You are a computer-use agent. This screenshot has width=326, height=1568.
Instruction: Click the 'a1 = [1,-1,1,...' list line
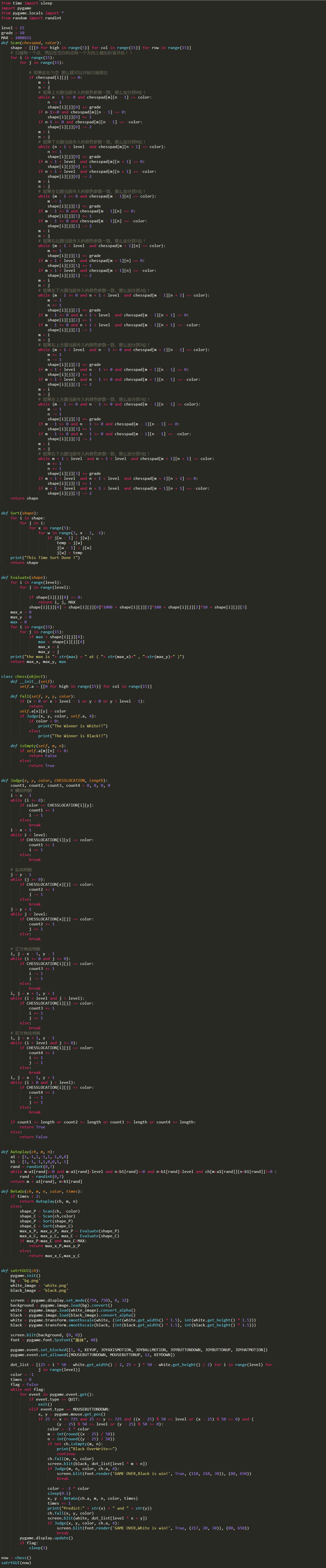pyautogui.click(x=40, y=1157)
